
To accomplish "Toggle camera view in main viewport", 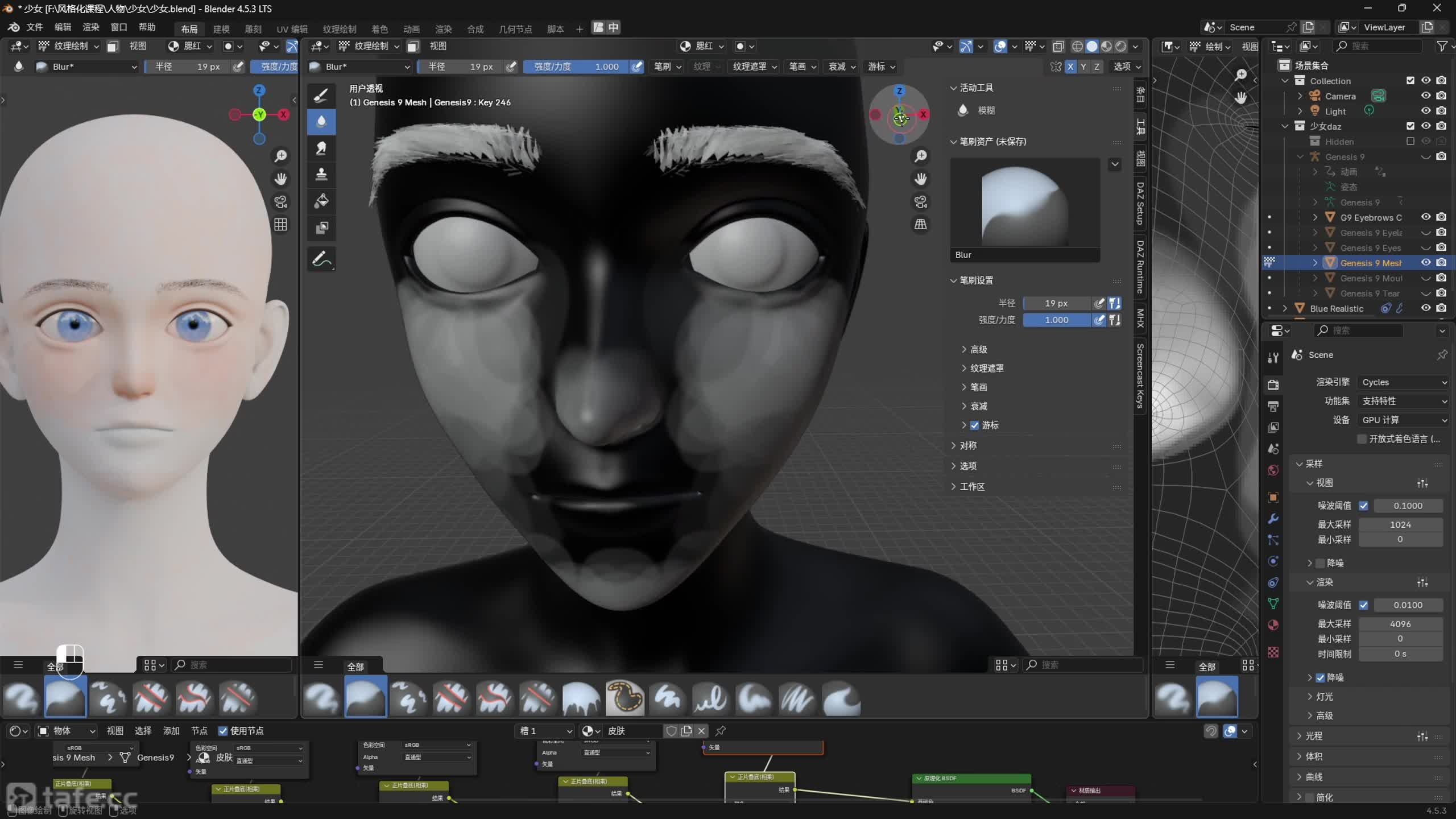I will click(921, 201).
